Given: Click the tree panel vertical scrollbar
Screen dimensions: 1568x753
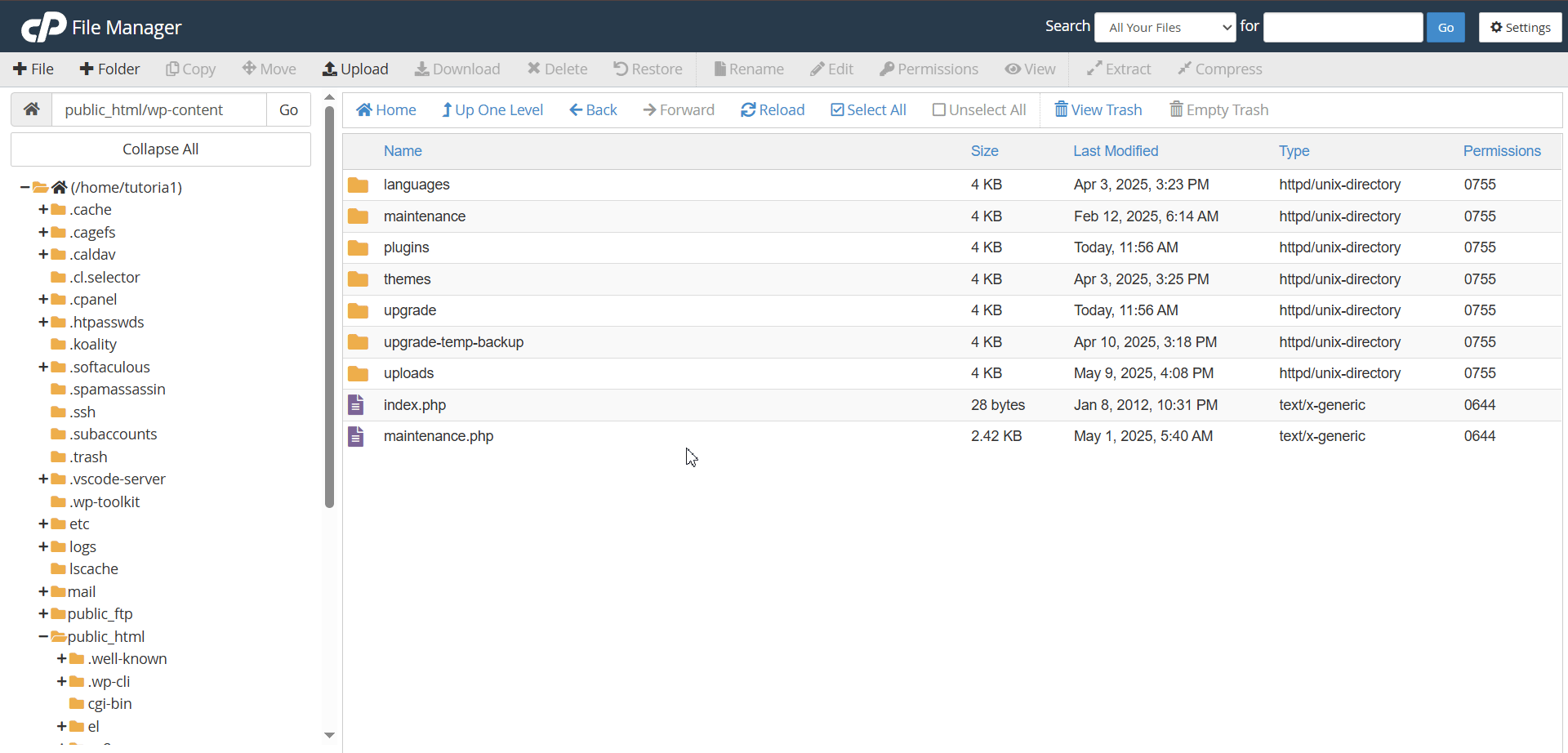Looking at the screenshot, I should pyautogui.click(x=329, y=306).
